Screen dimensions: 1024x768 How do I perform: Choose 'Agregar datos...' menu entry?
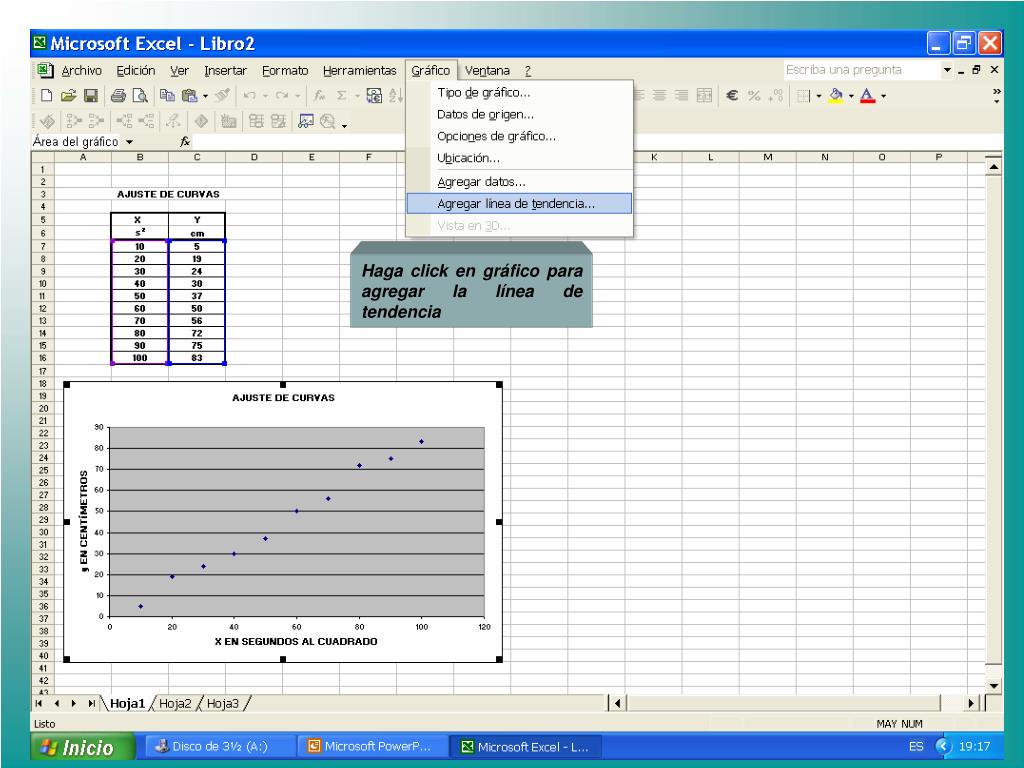coord(519,182)
